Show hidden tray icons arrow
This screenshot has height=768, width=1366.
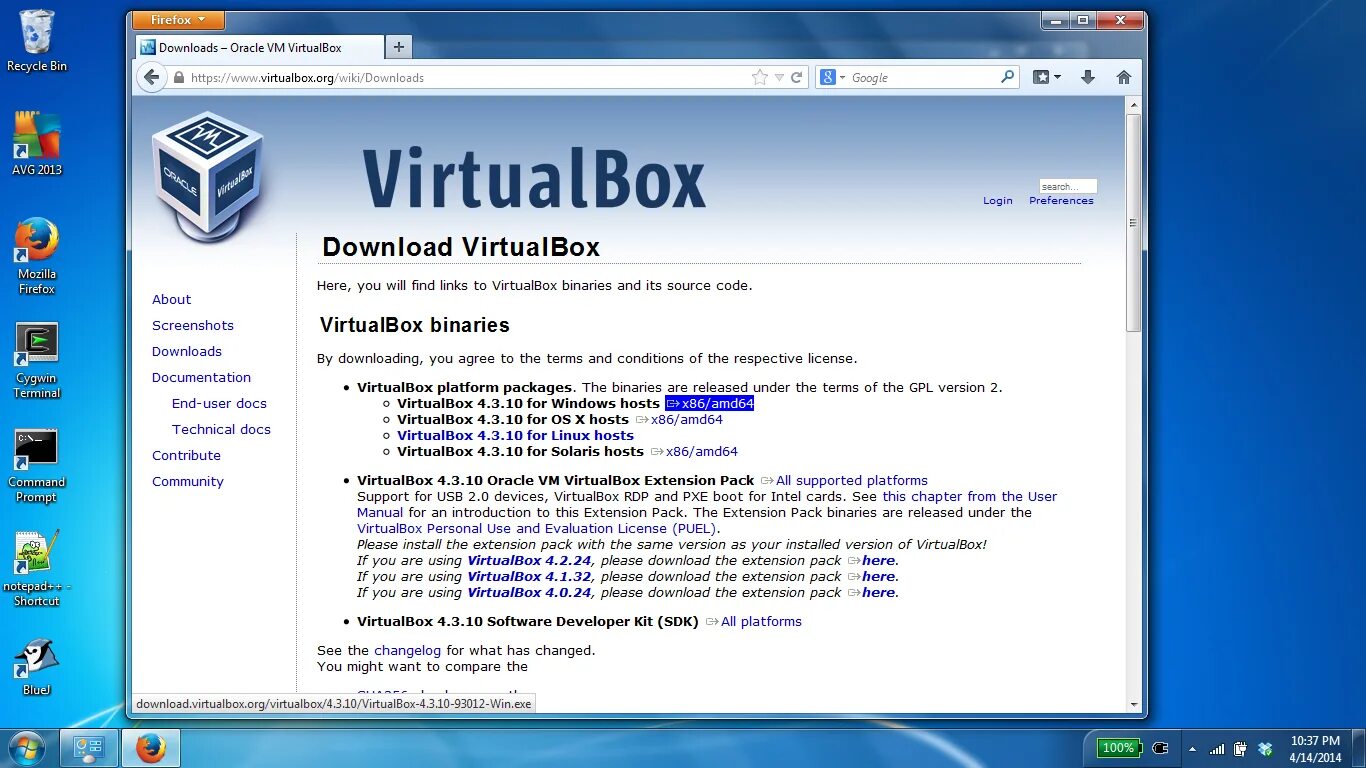(x=1192, y=749)
